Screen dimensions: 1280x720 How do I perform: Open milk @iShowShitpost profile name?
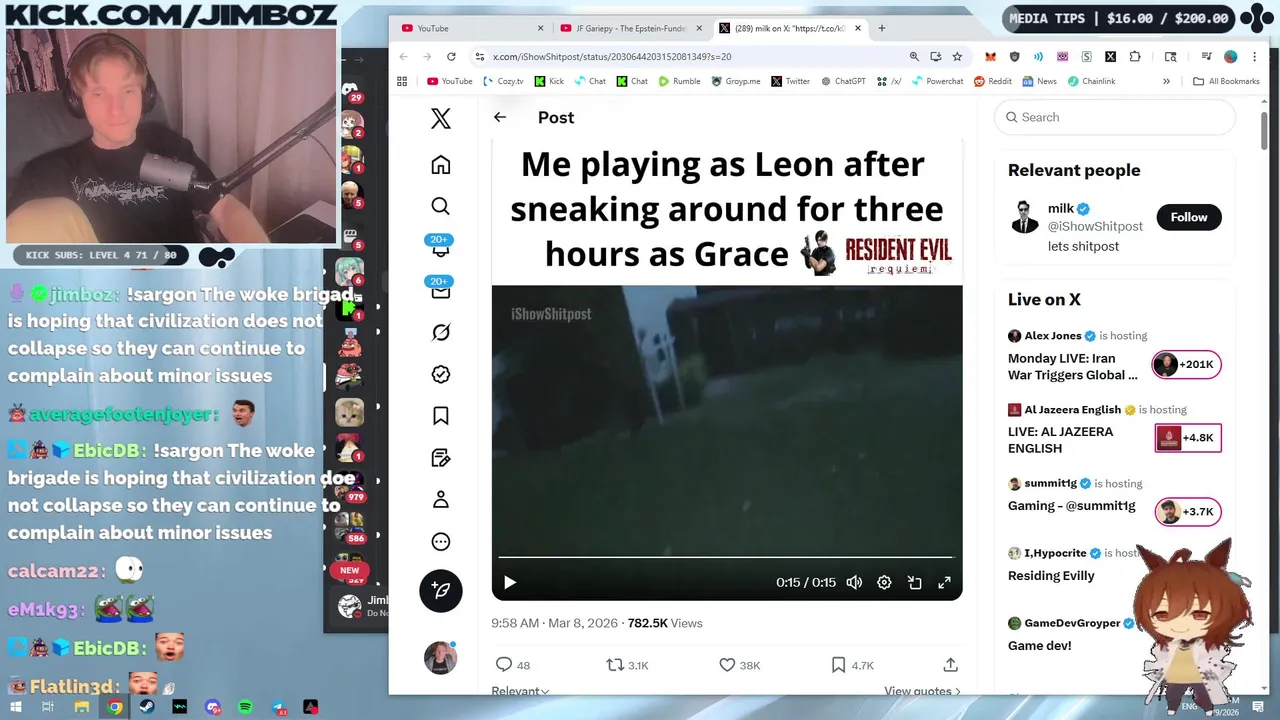pyautogui.click(x=1061, y=208)
